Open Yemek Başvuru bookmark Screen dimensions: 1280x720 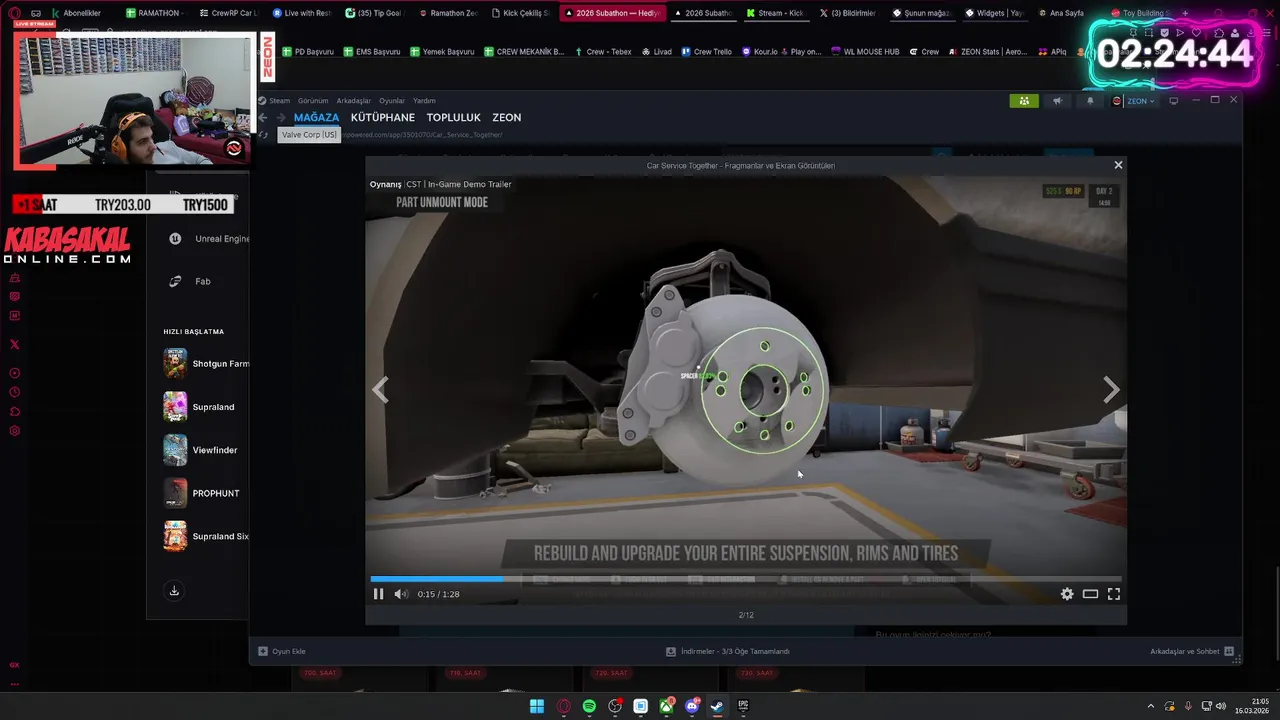click(x=442, y=52)
